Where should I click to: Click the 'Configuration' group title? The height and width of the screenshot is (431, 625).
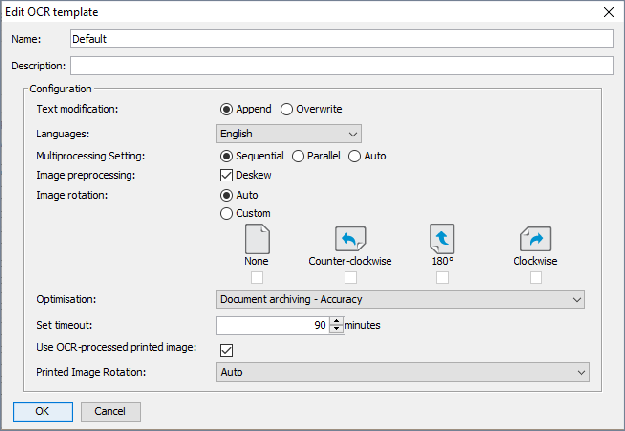60,89
